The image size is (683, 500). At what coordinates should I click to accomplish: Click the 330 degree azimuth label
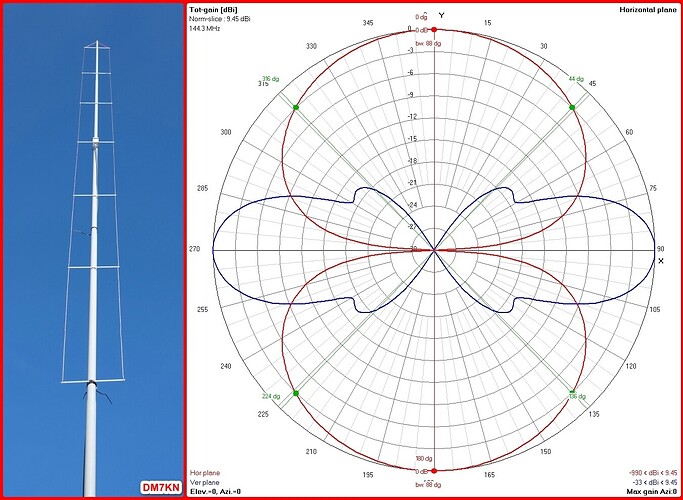[311, 46]
